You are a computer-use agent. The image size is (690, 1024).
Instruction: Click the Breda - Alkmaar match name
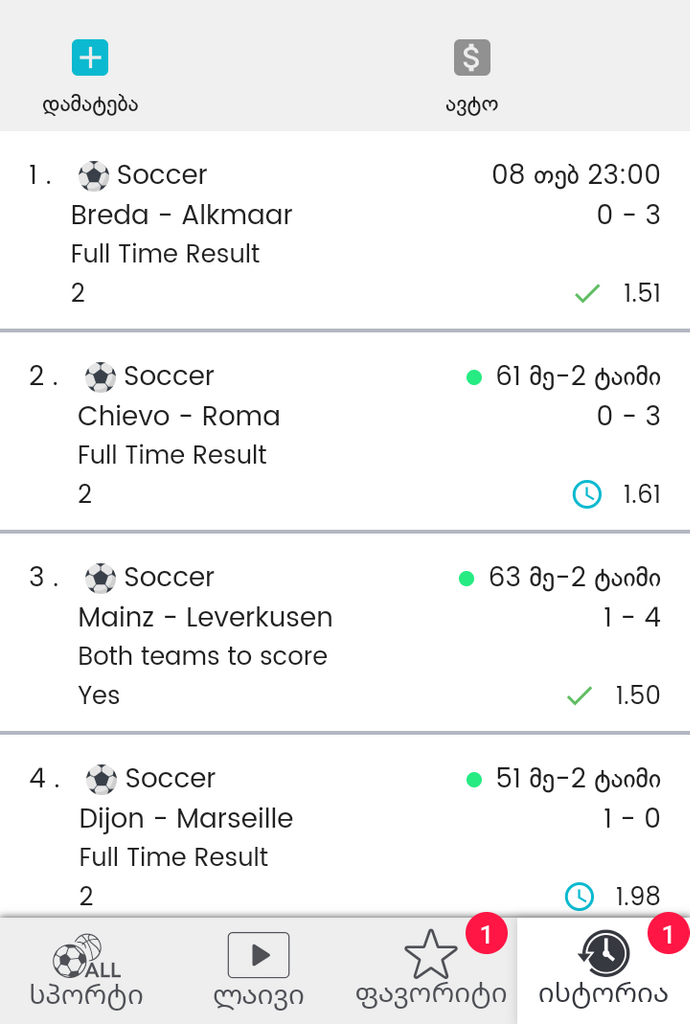[x=181, y=215]
